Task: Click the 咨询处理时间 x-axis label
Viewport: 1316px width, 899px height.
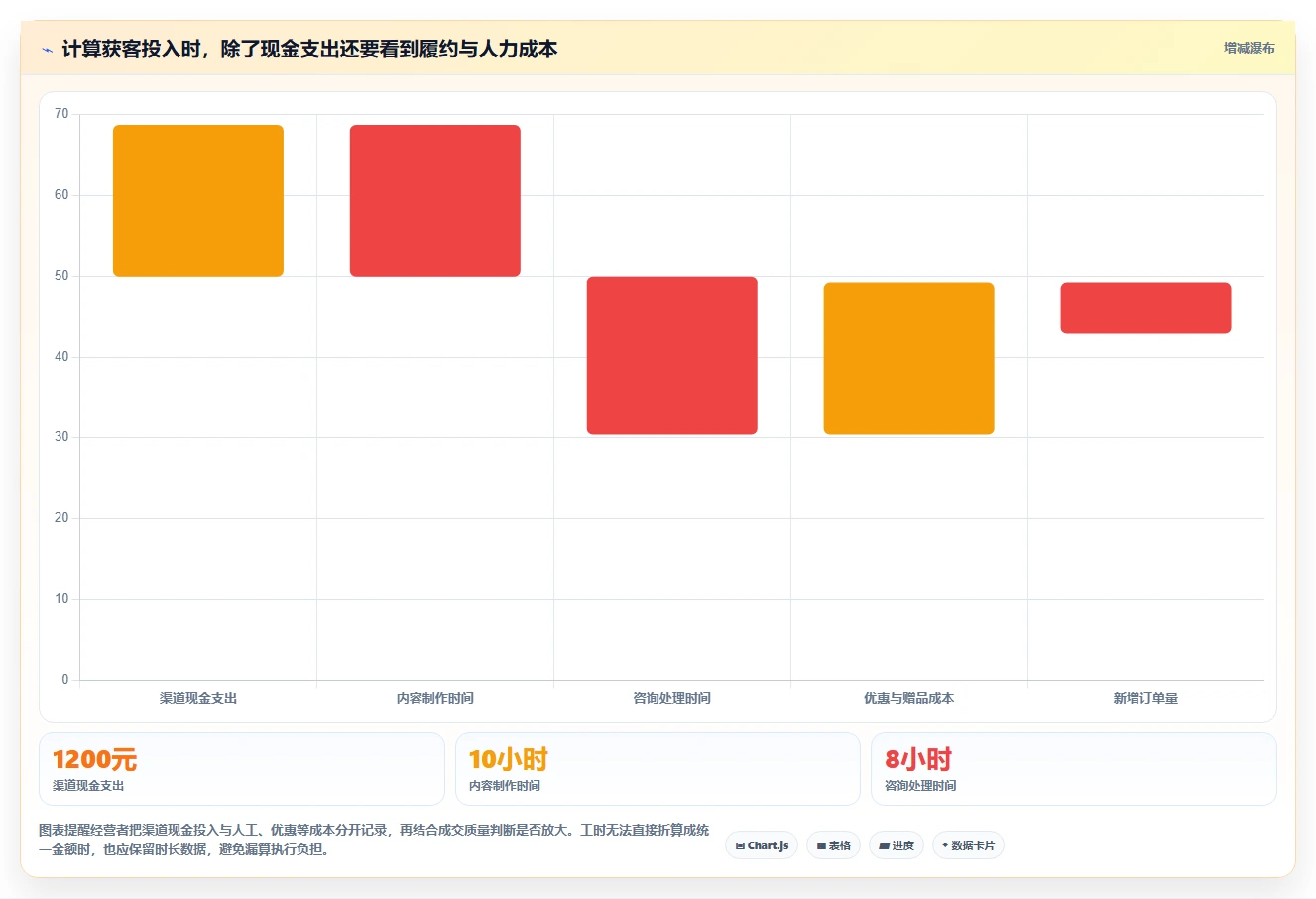Action: click(x=672, y=698)
